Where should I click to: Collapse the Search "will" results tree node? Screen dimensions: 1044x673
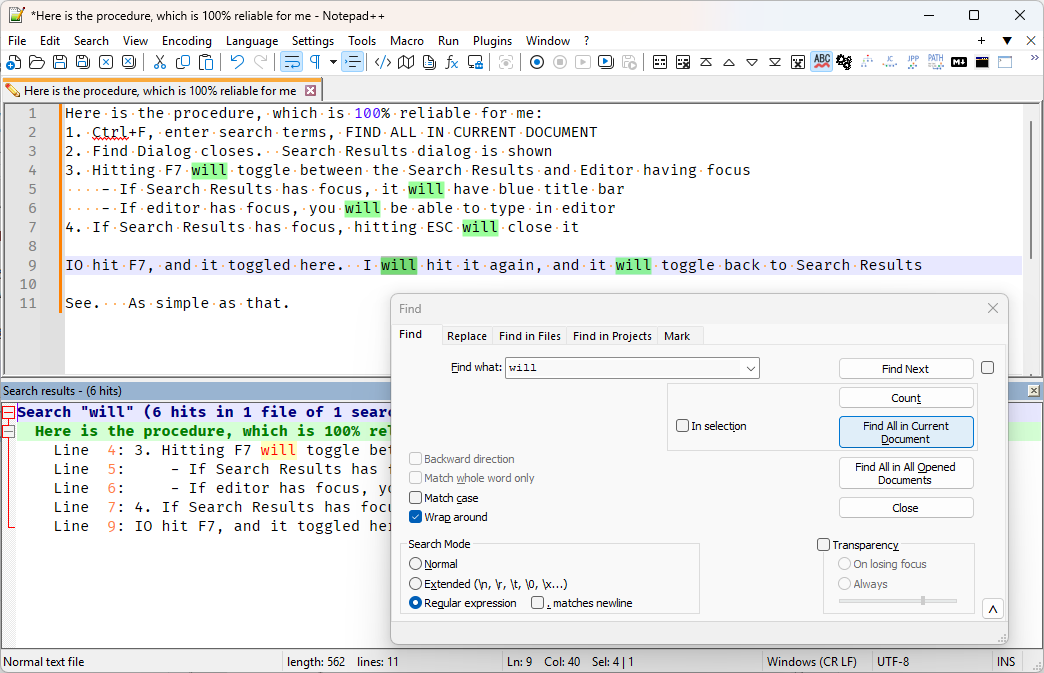(8, 412)
